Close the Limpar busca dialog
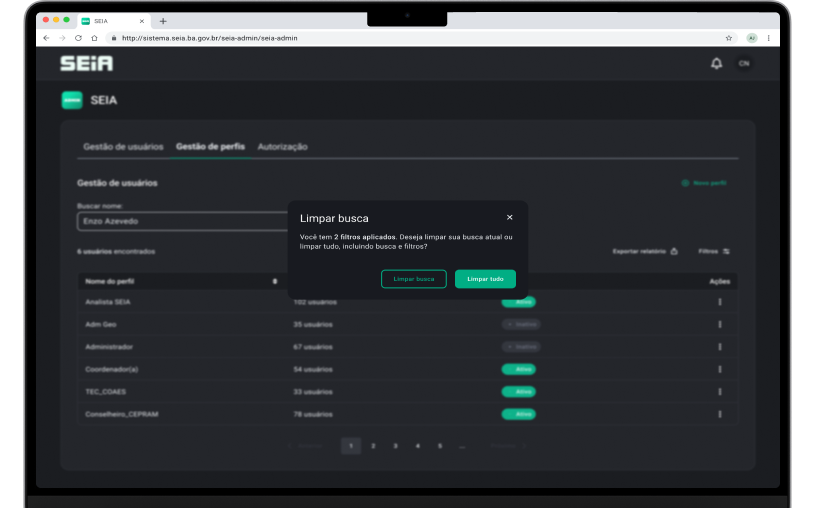Viewport: 821px width, 508px height. coord(509,217)
